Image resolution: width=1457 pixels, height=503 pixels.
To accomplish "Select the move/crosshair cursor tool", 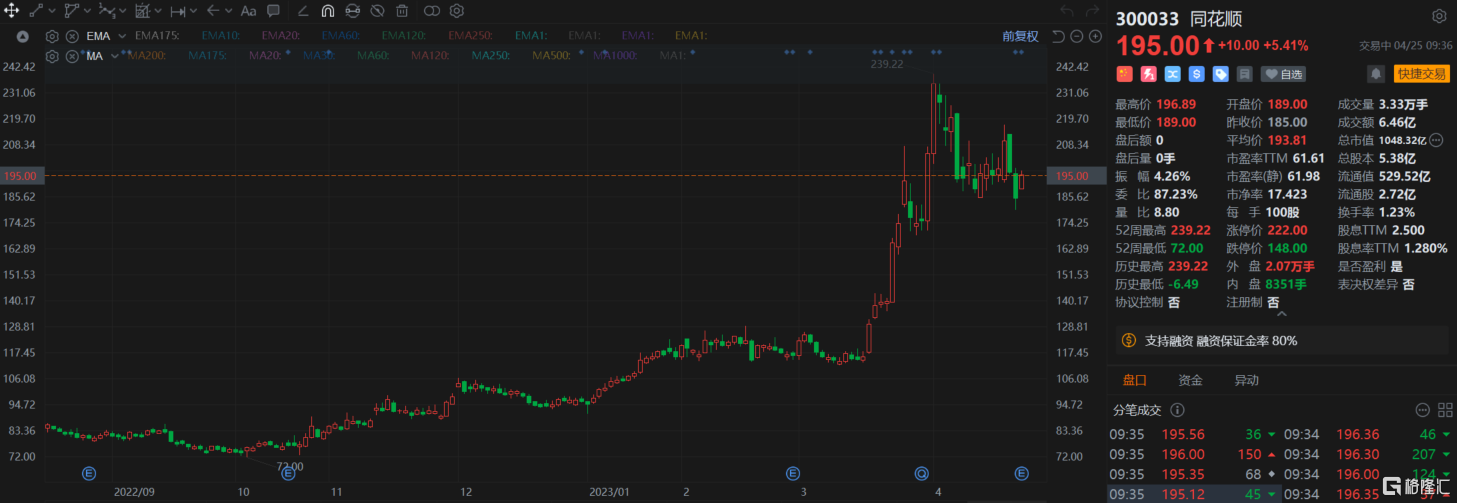I will (x=11, y=11).
